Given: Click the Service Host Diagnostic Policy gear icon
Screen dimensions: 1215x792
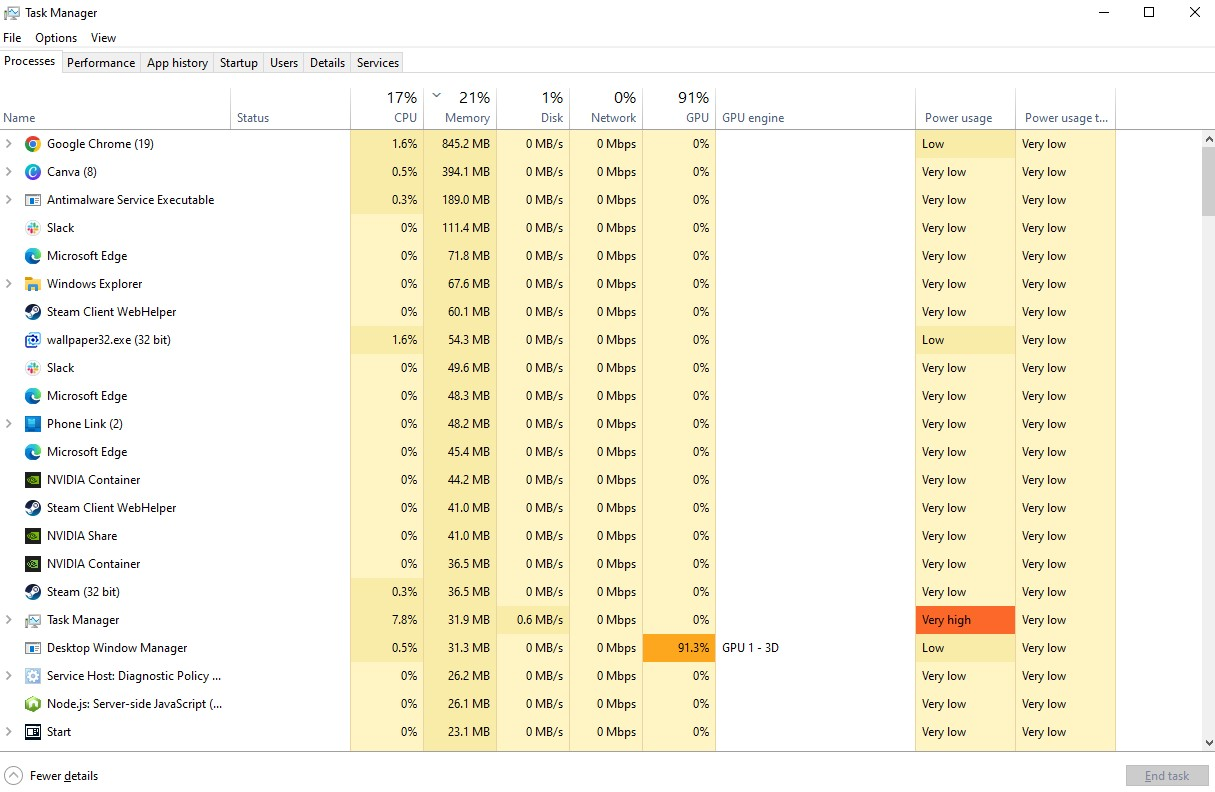Looking at the screenshot, I should pos(32,676).
